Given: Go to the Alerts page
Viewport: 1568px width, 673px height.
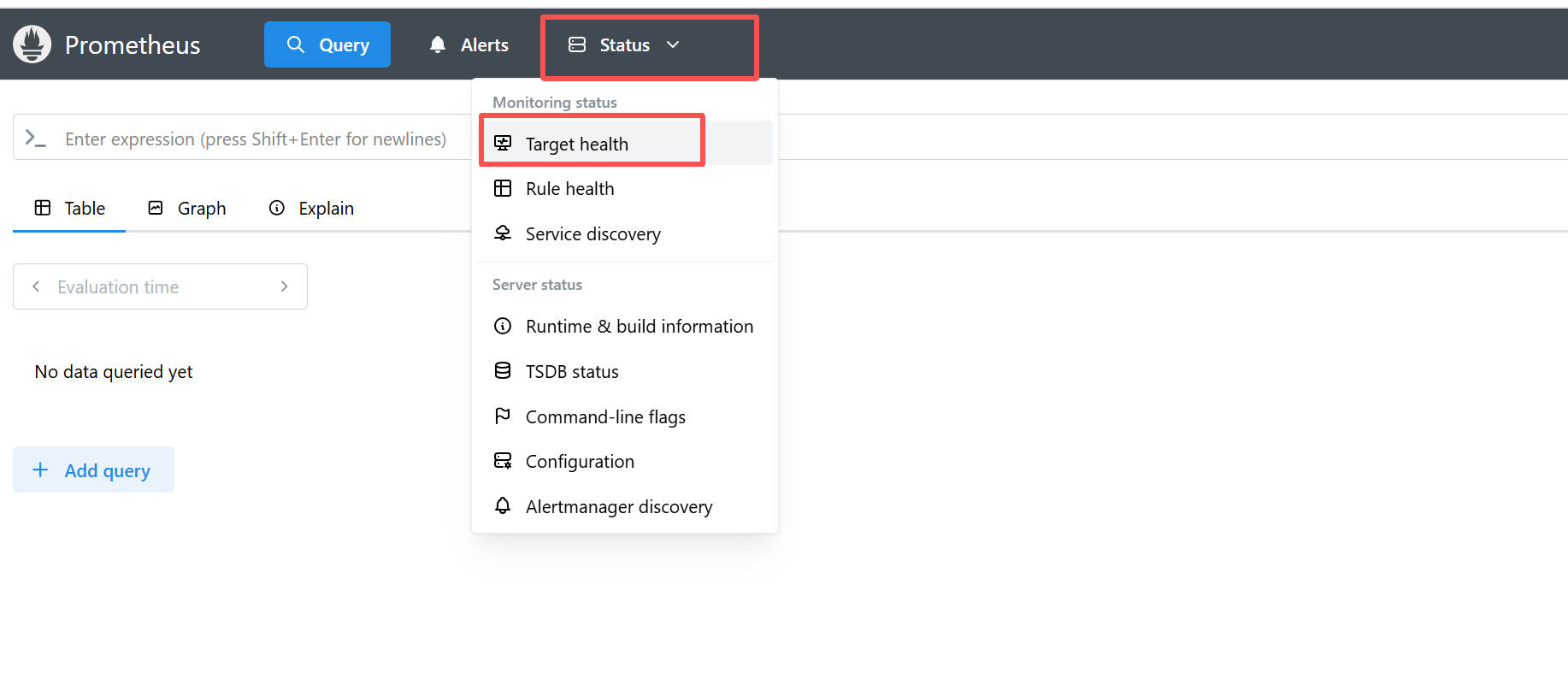Looking at the screenshot, I should click(x=469, y=44).
